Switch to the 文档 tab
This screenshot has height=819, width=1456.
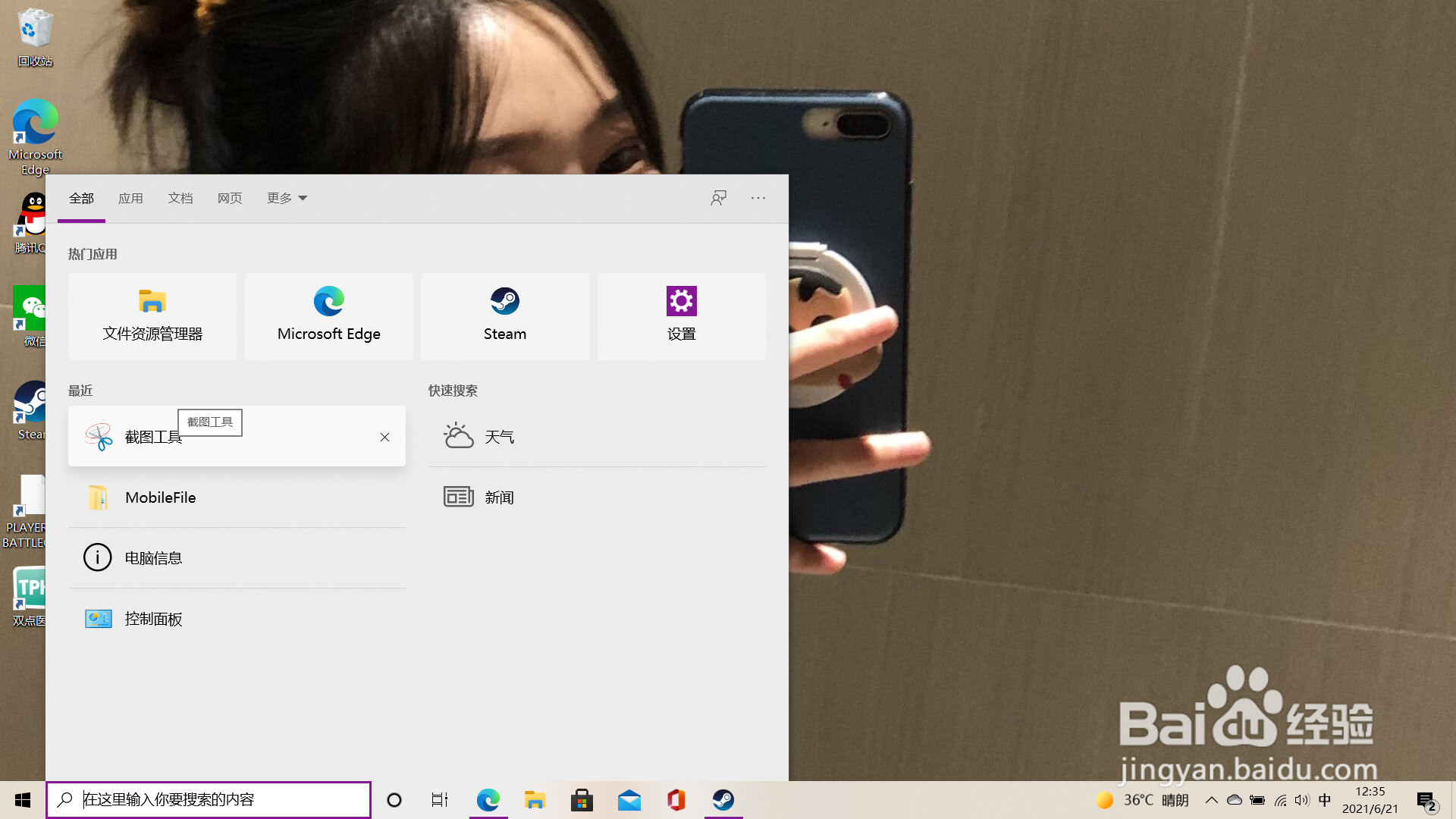180,198
